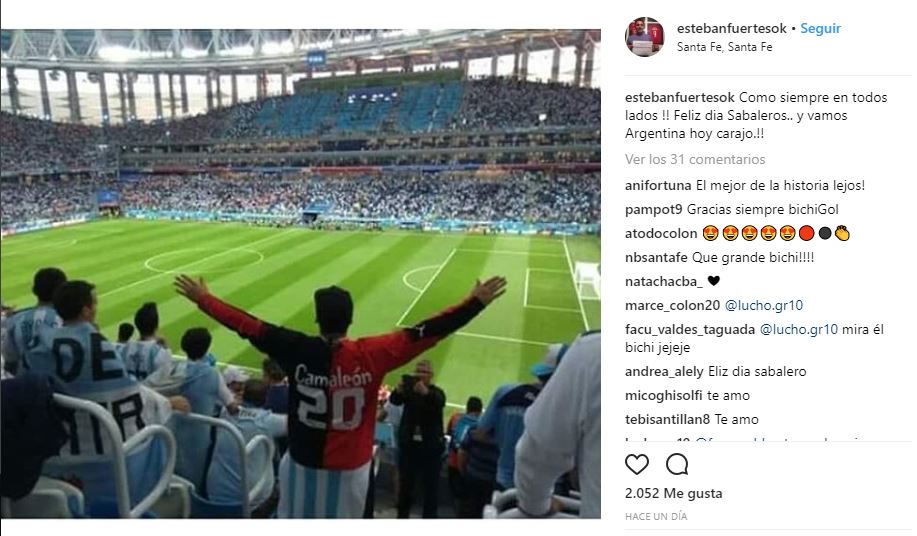
Task: Follow the account via Seguir
Action: coord(821,28)
